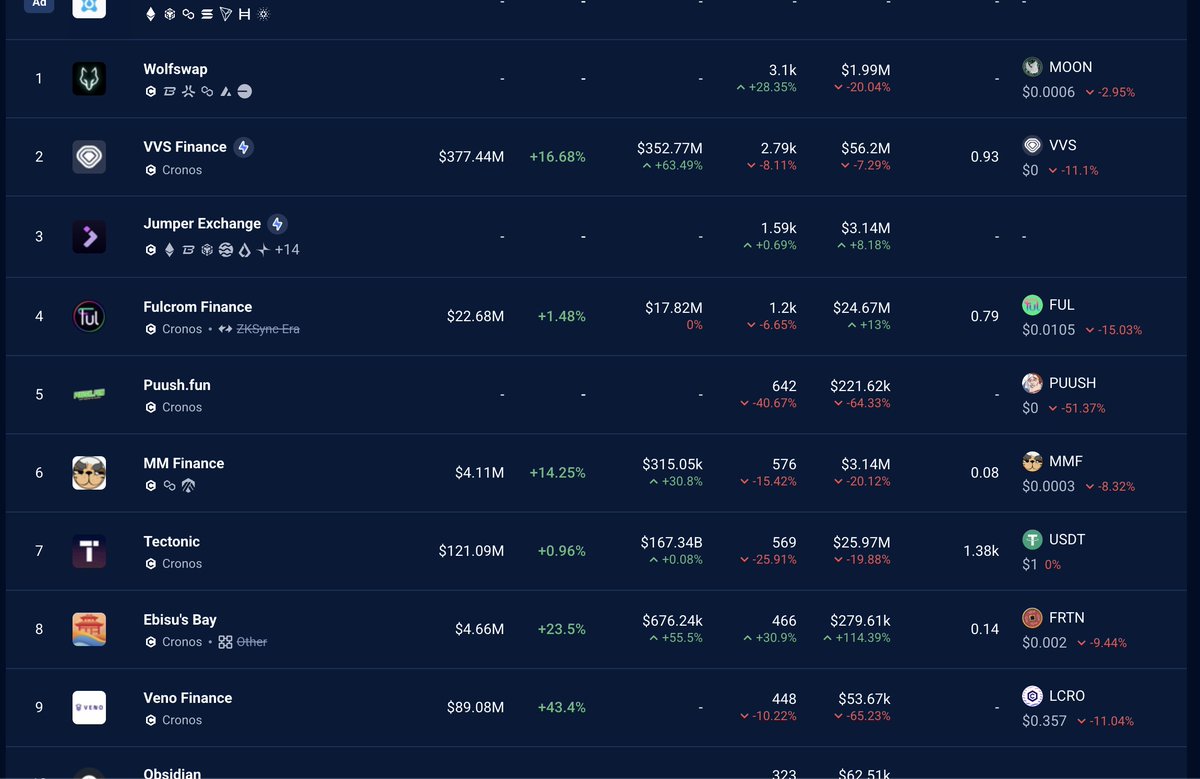Click the MMF token icon
Screen dimensions: 1200x779
[1032, 461]
